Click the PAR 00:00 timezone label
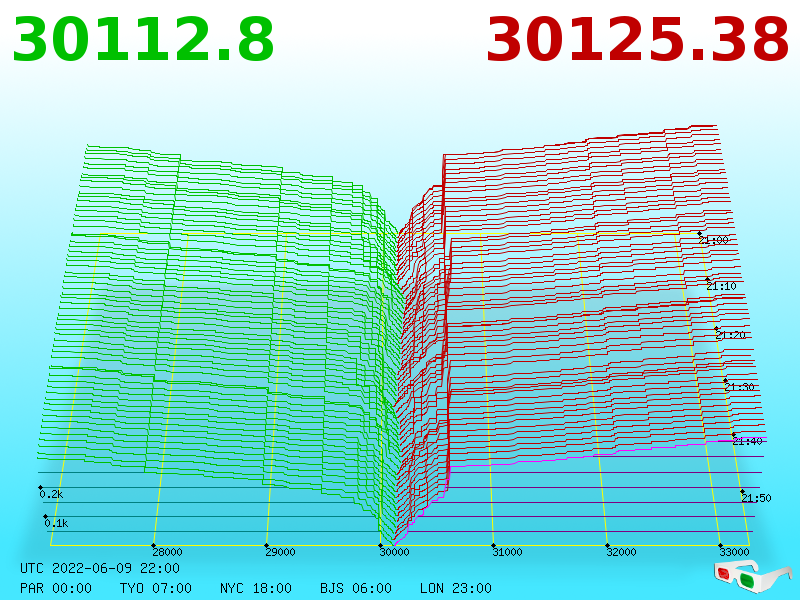Viewport: 800px width, 600px height. (56, 588)
